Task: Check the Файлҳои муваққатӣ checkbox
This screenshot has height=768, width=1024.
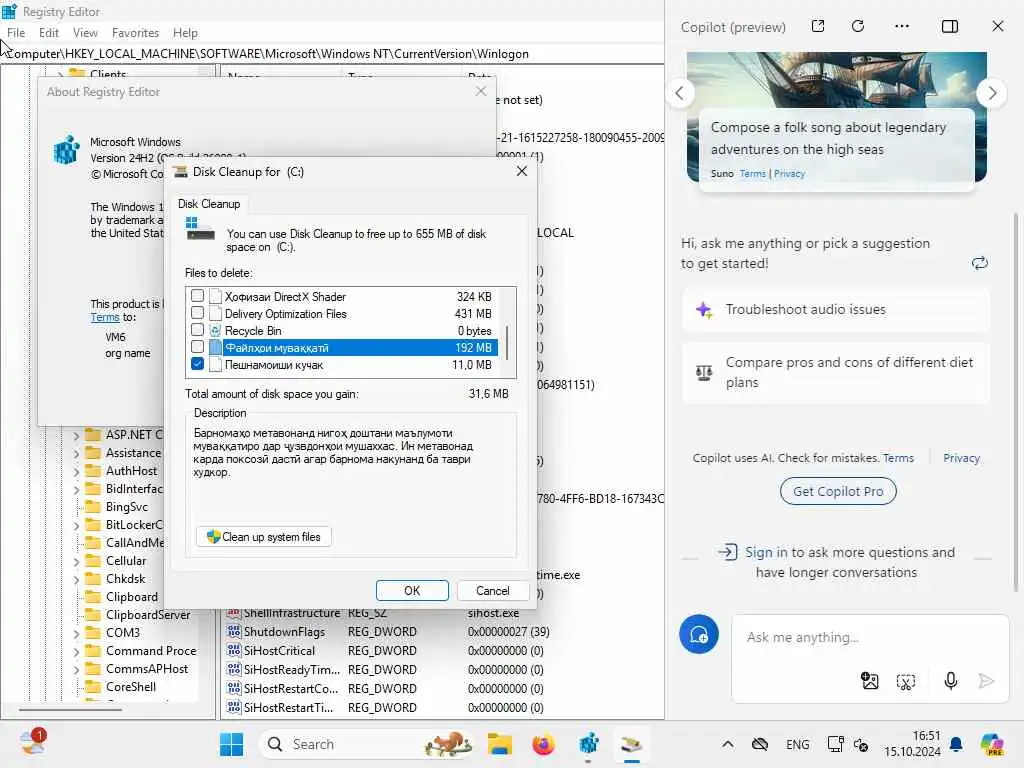Action: (x=197, y=347)
